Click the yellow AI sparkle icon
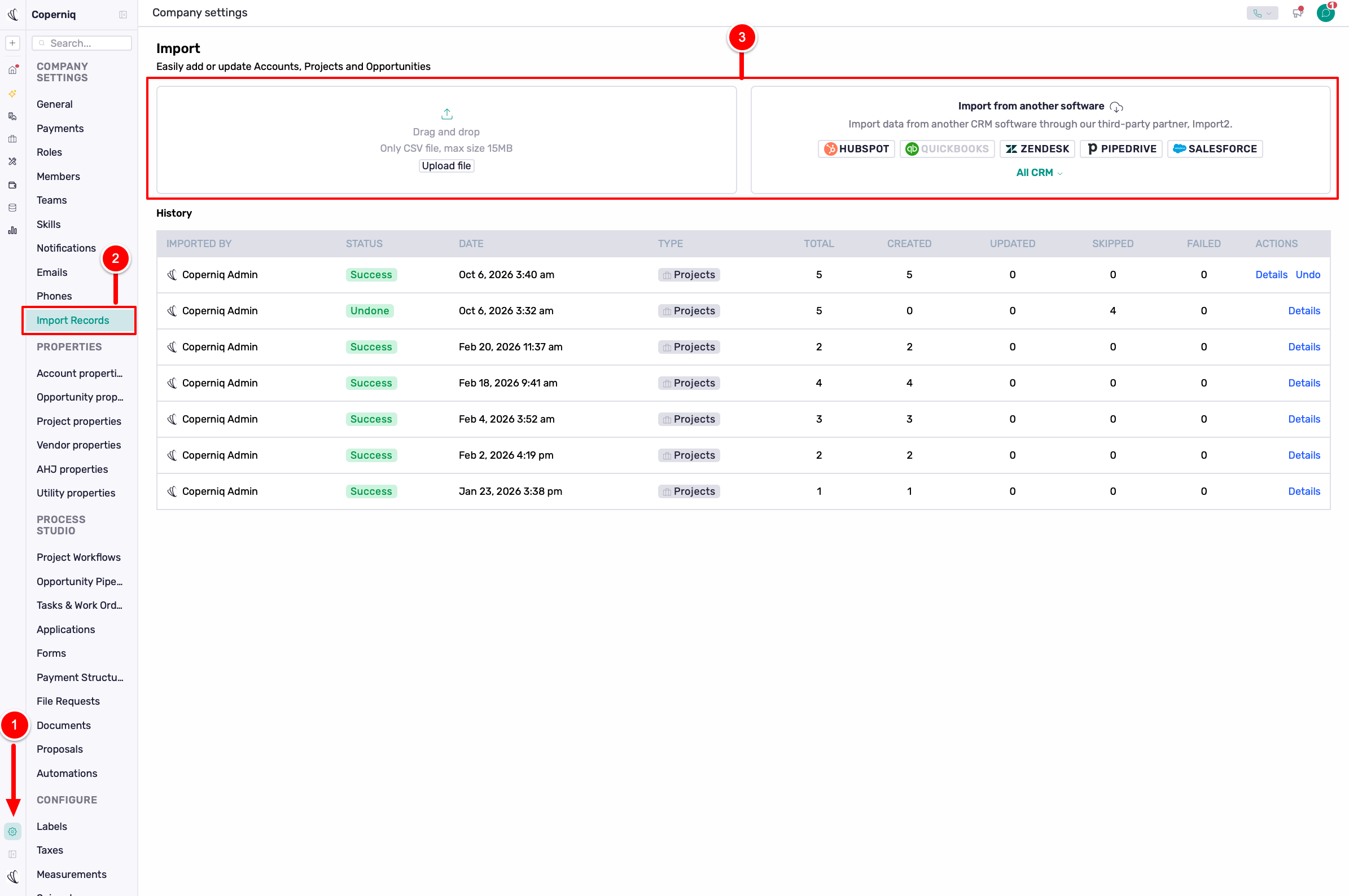 point(12,93)
